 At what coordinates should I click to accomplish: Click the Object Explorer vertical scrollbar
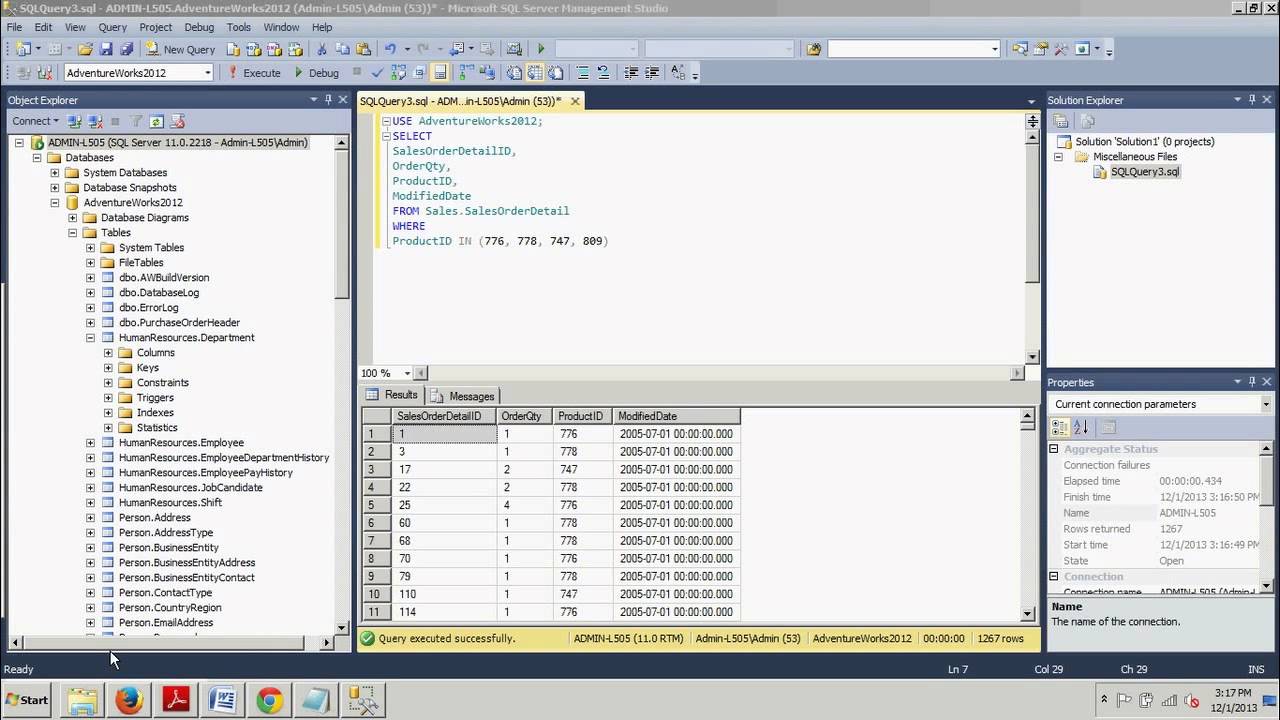[x=341, y=385]
